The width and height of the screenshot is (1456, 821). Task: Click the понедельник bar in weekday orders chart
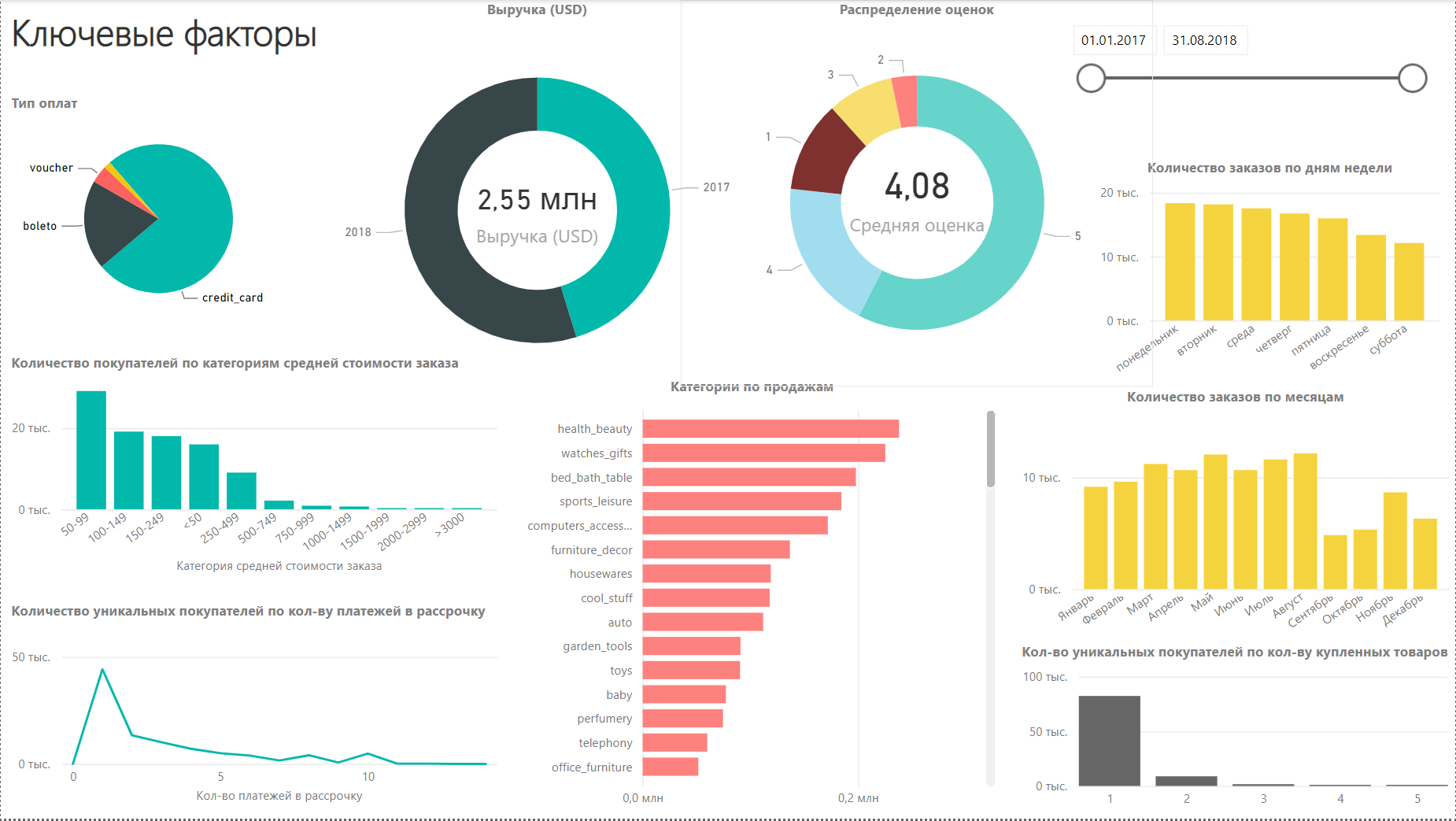(x=1179, y=260)
